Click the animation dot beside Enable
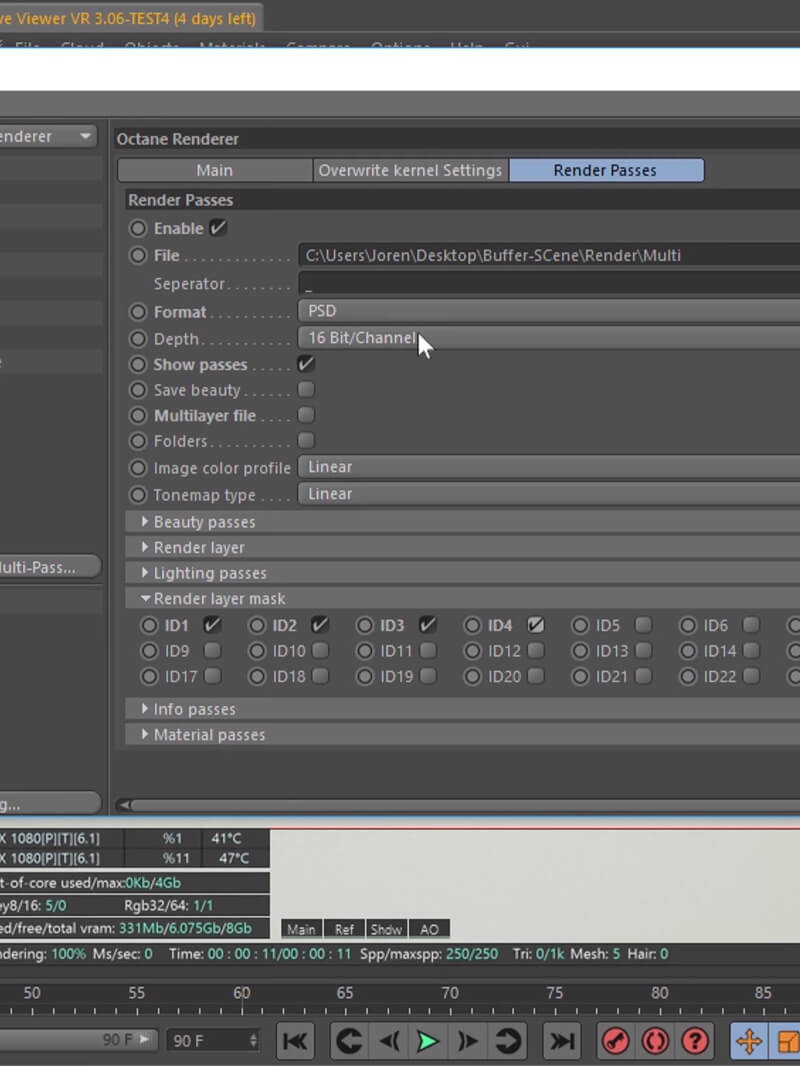800x1066 pixels. coord(138,228)
